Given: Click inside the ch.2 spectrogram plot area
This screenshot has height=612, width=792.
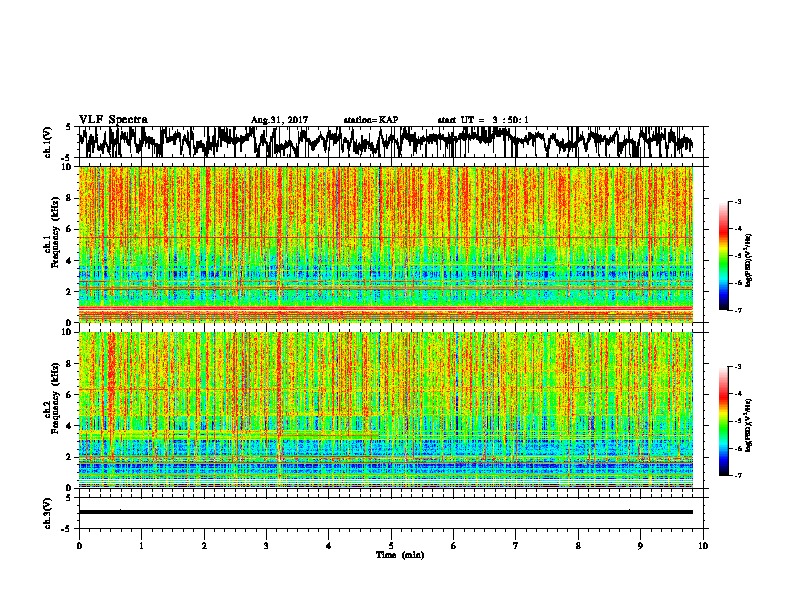Looking at the screenshot, I should (386, 410).
